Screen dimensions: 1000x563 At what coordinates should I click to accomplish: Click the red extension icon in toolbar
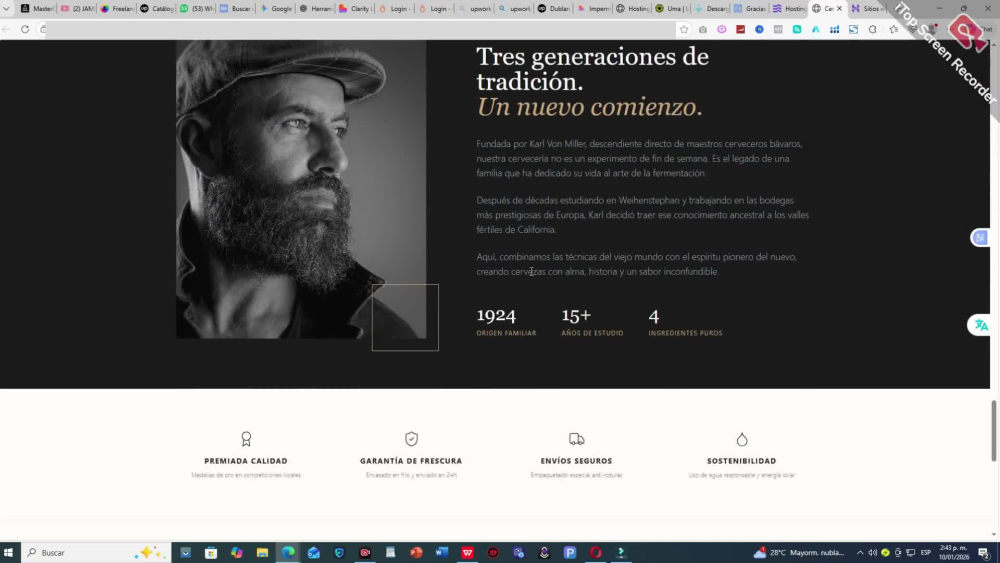[740, 29]
